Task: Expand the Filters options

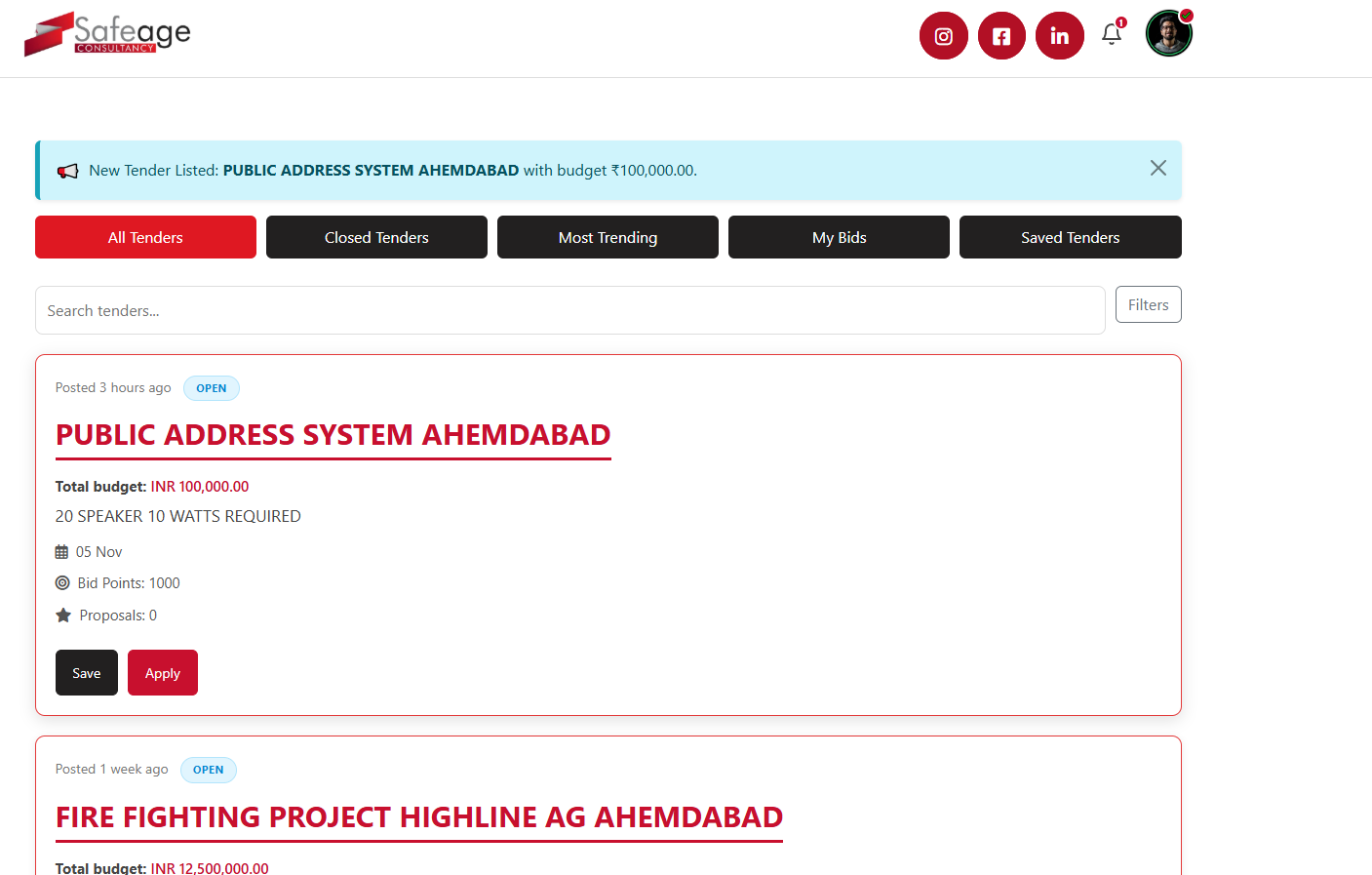Action: click(x=1148, y=304)
